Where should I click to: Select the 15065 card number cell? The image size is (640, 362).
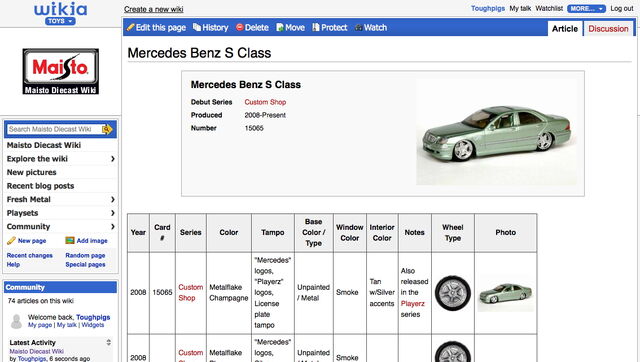(x=162, y=293)
